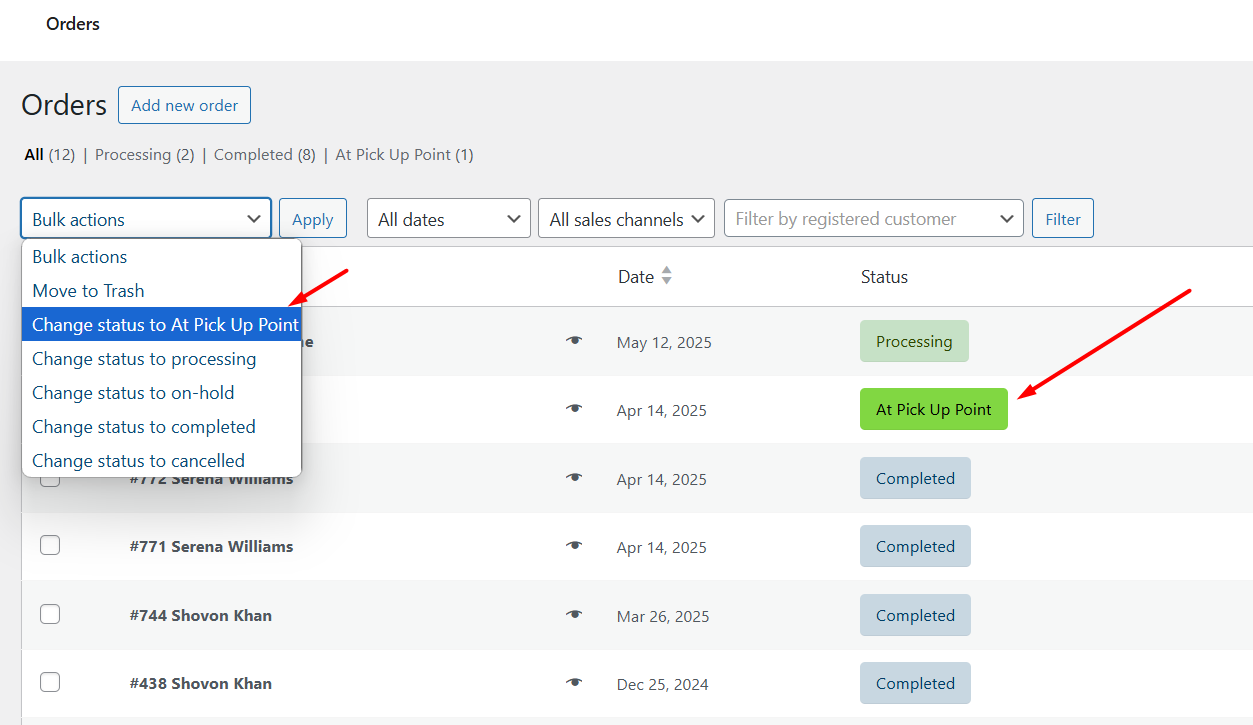Click Completed badge dated Apr 14, 2025 for order #772
Viewport: 1253px width, 725px height.
(x=915, y=478)
